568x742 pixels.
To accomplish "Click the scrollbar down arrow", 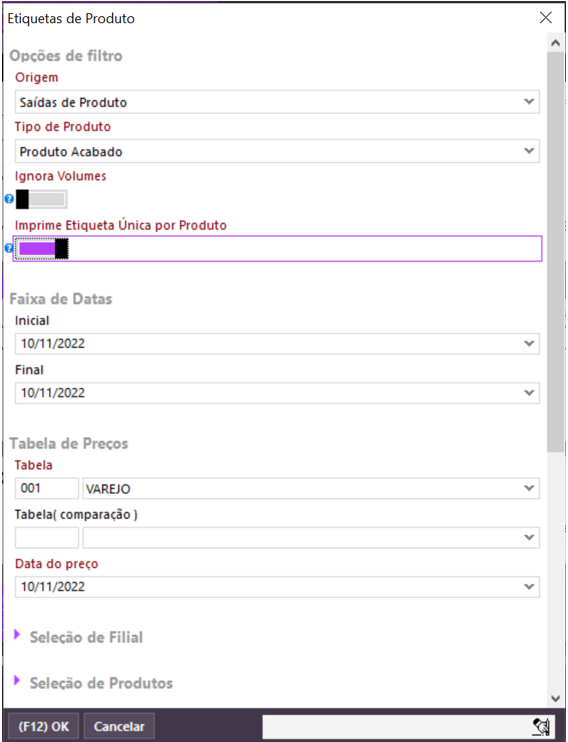I will (556, 698).
